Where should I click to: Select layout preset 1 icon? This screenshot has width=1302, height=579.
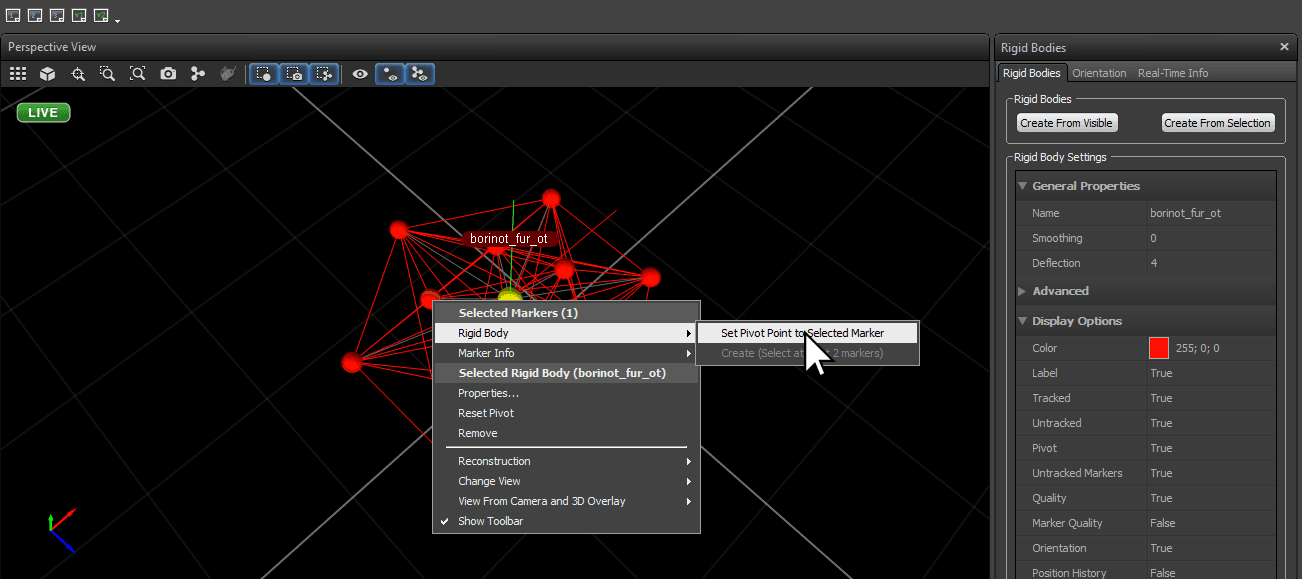(13, 16)
